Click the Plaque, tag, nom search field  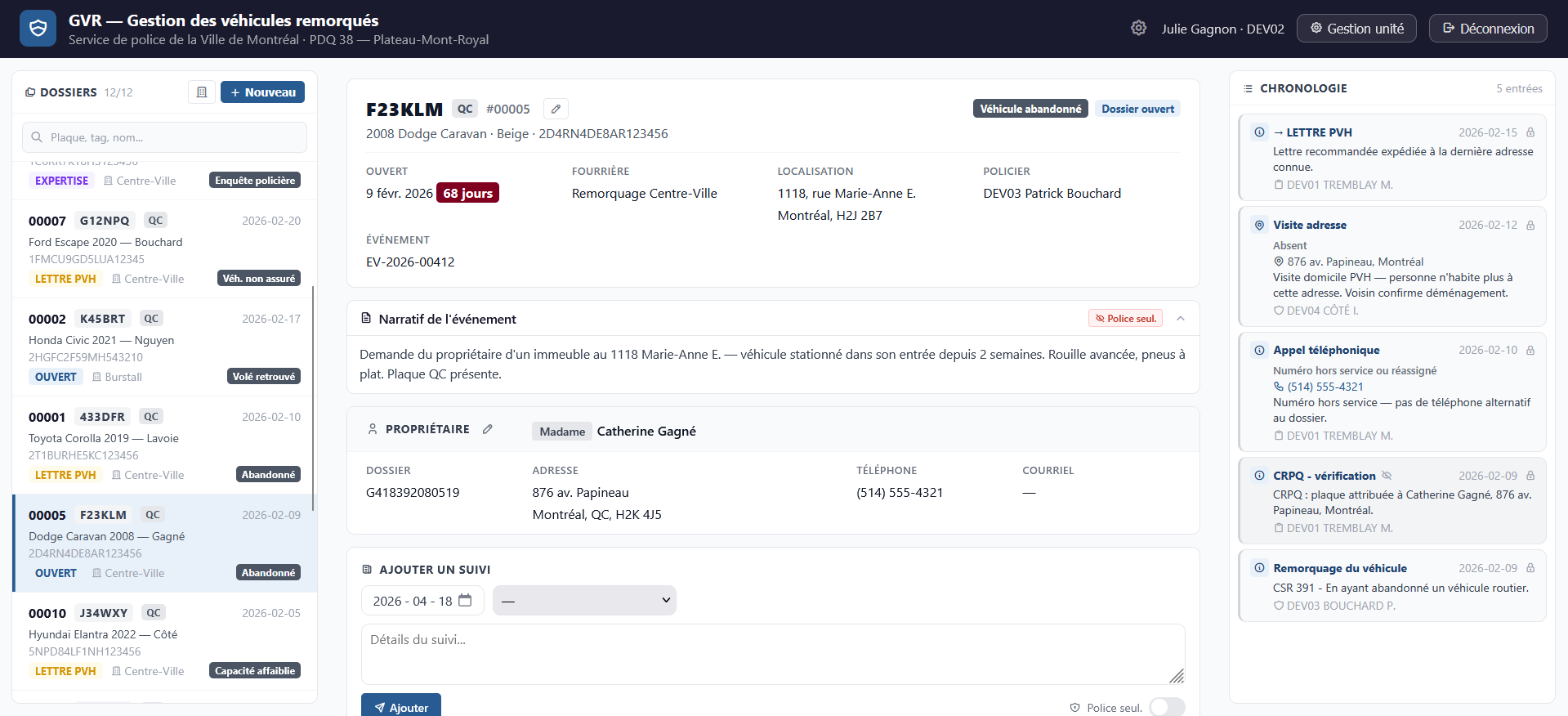click(164, 137)
